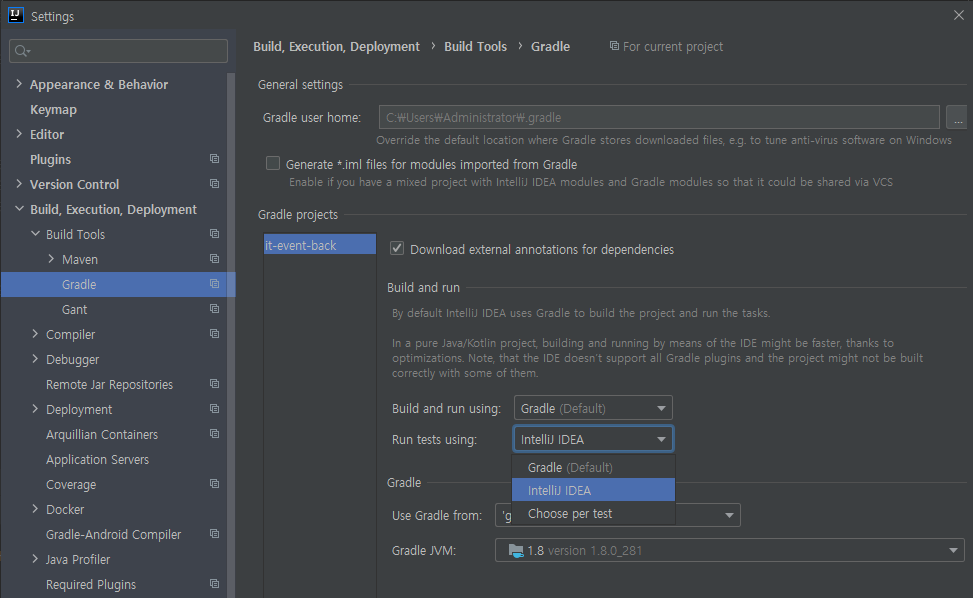Click the project-level icon next to Plugins
Image resolution: width=973 pixels, height=598 pixels.
pos(215,159)
